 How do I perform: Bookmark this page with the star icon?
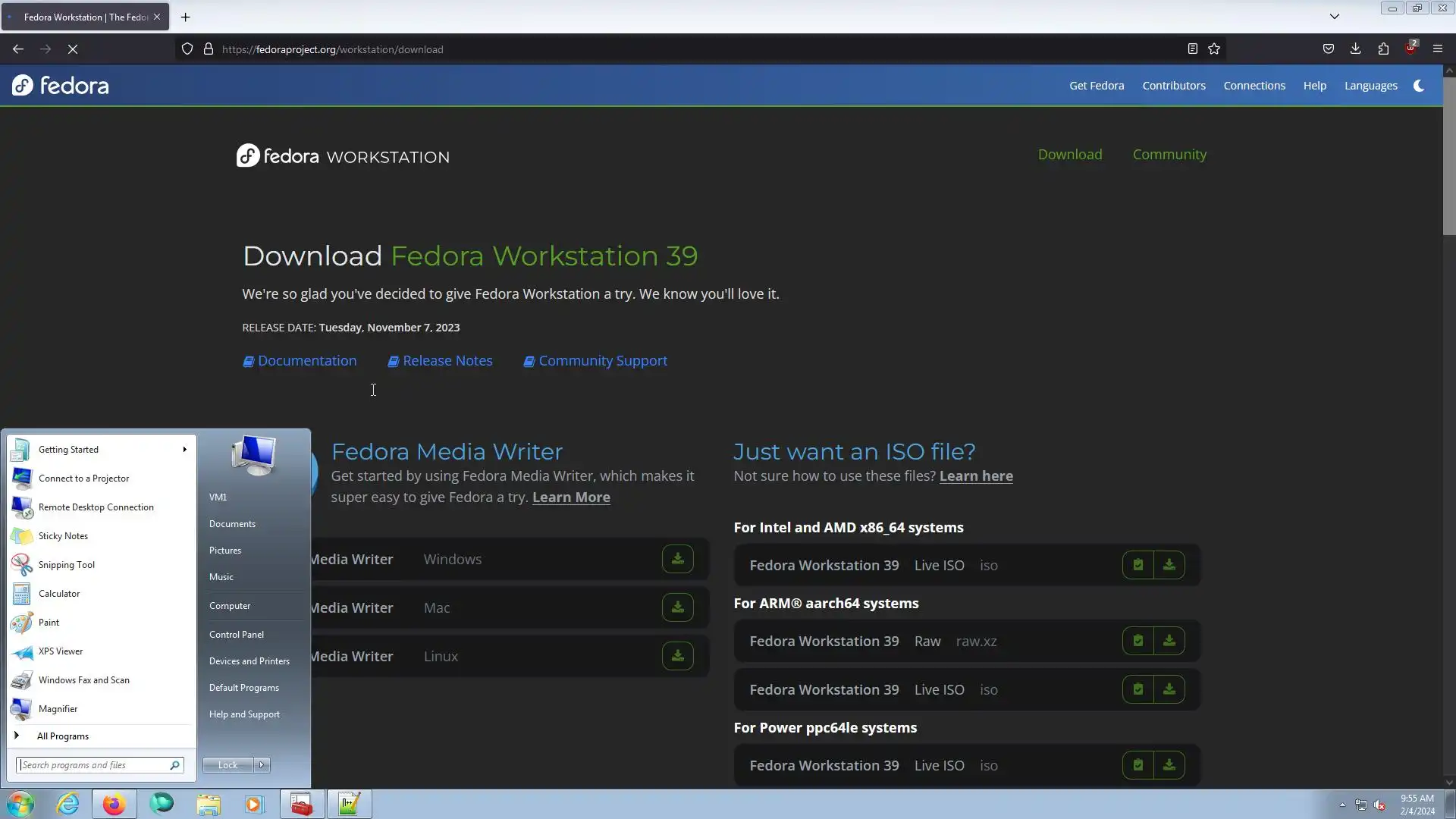click(x=1214, y=49)
